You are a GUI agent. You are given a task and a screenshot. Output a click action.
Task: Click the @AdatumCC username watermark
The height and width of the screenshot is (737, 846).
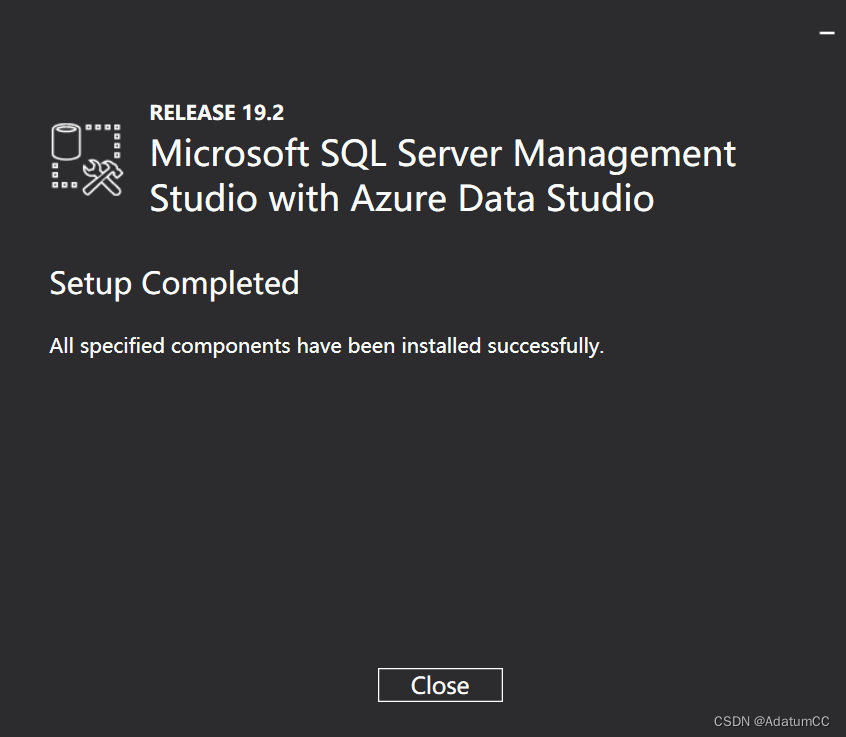coord(792,721)
